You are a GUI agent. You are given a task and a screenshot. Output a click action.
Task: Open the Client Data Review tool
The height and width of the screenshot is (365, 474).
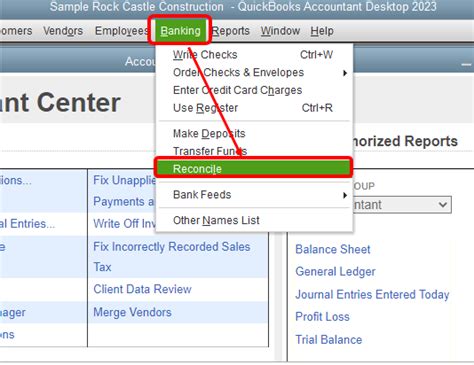click(x=142, y=289)
